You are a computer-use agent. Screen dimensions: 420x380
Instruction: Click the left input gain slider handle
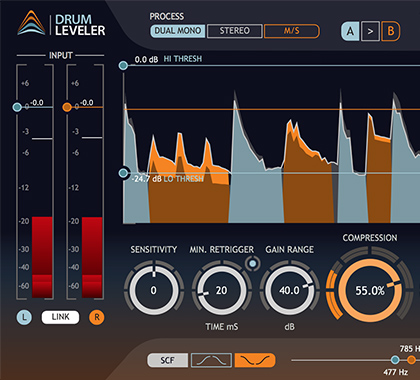(x=17, y=107)
